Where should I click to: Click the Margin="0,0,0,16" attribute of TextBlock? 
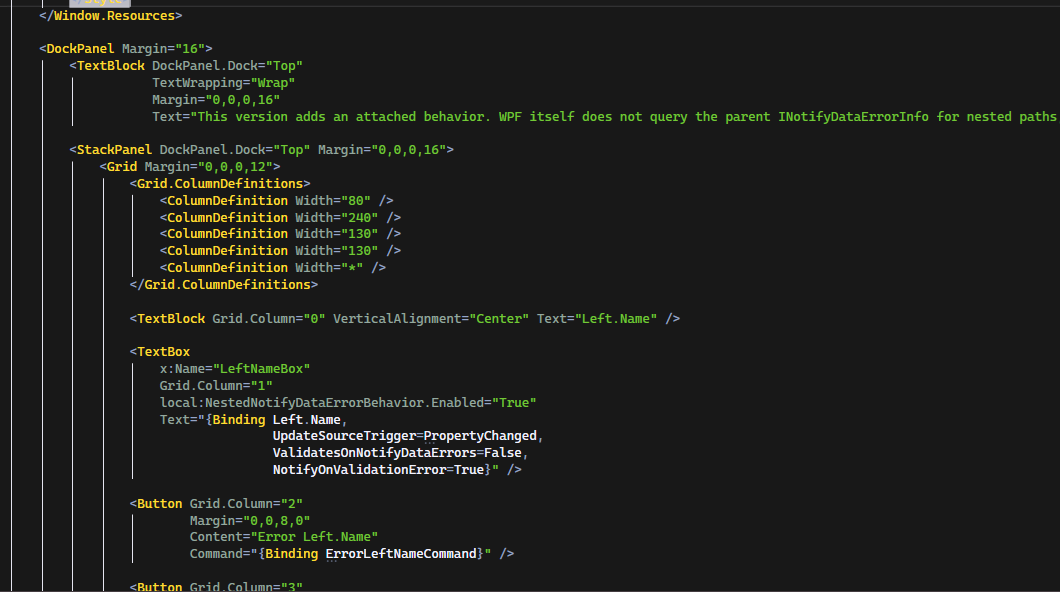click(x=216, y=99)
